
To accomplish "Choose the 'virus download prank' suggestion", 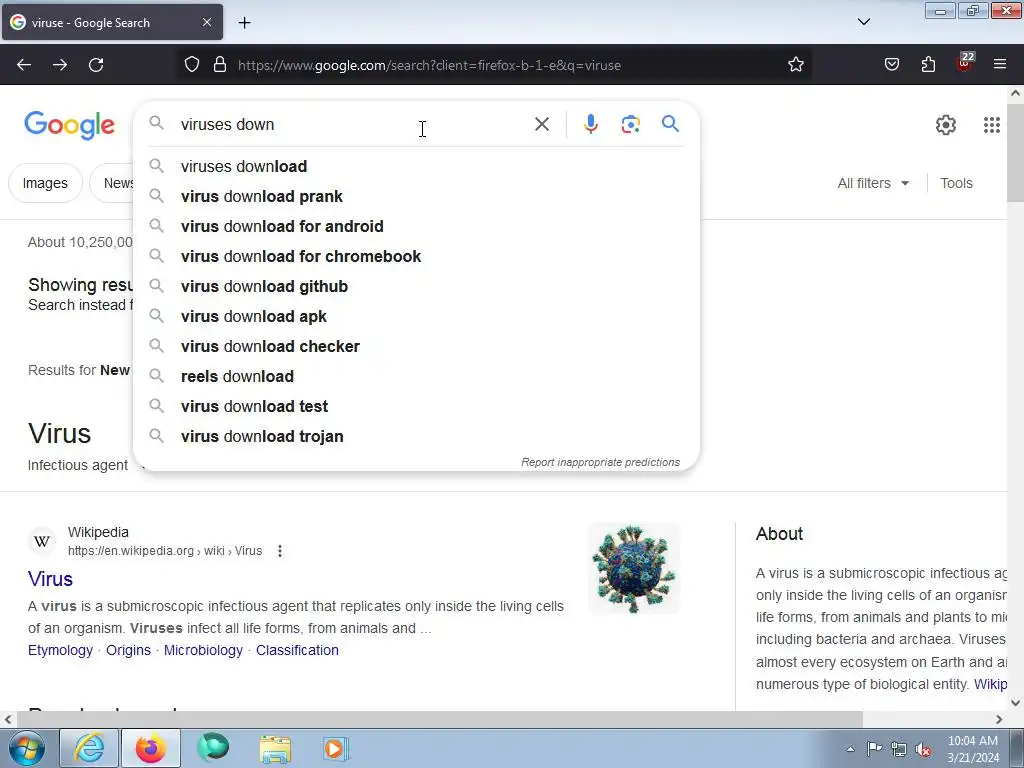I will coord(417,197).
